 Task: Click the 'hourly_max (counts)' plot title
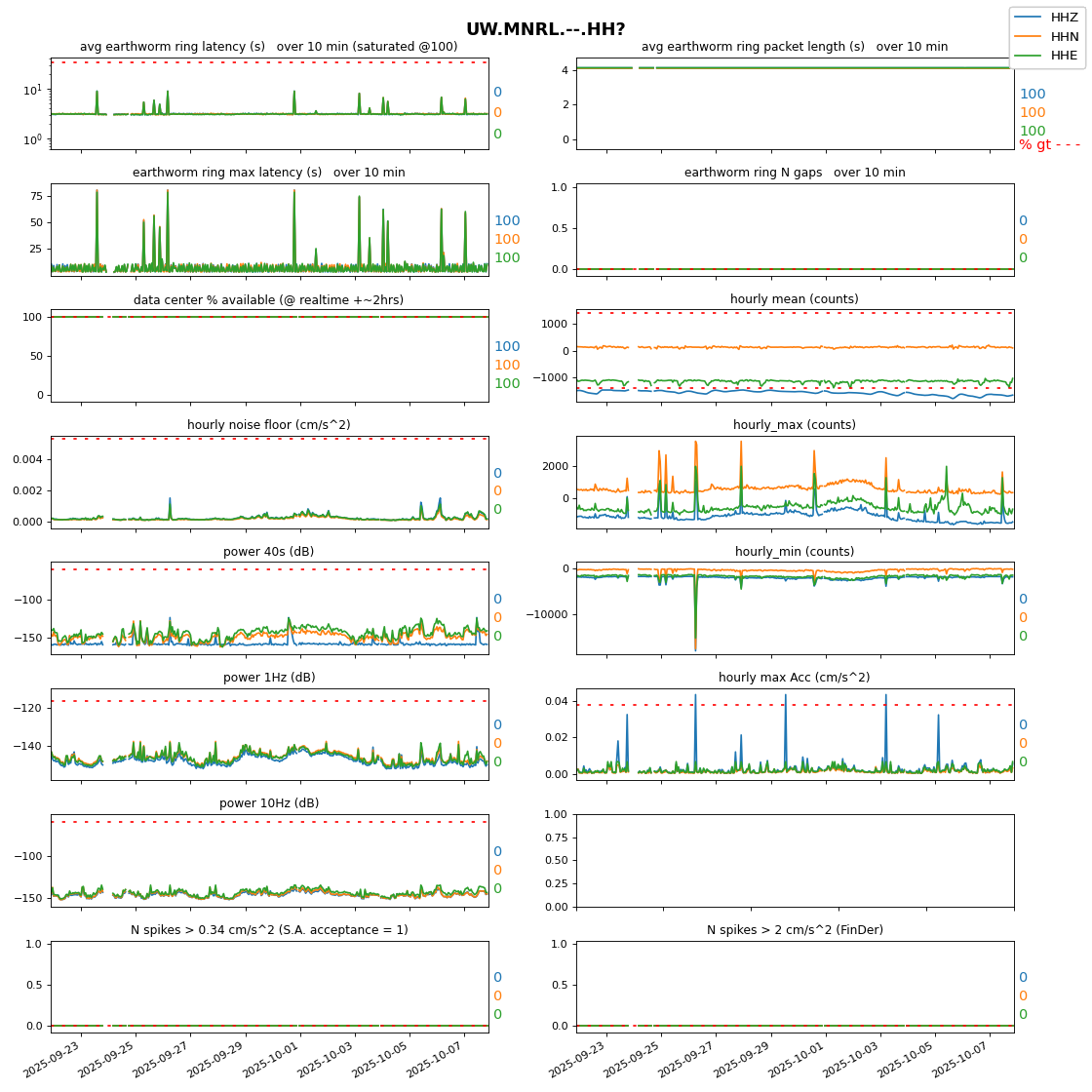pyautogui.click(x=794, y=425)
